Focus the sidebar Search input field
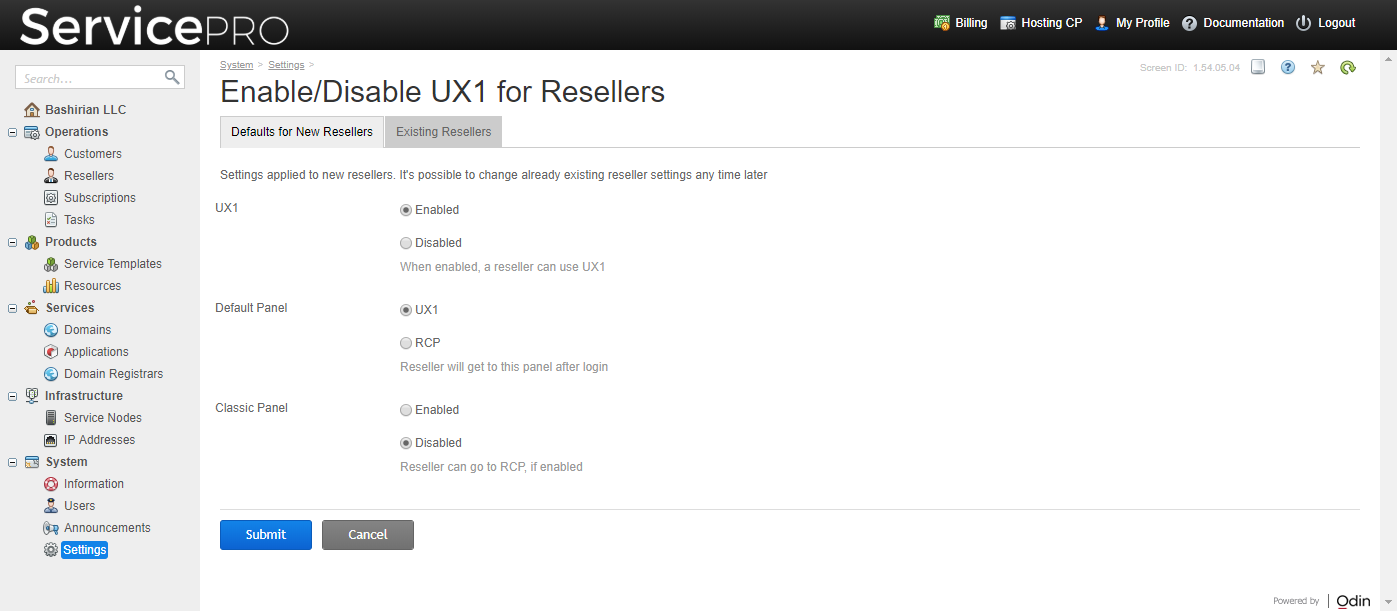 [90, 78]
